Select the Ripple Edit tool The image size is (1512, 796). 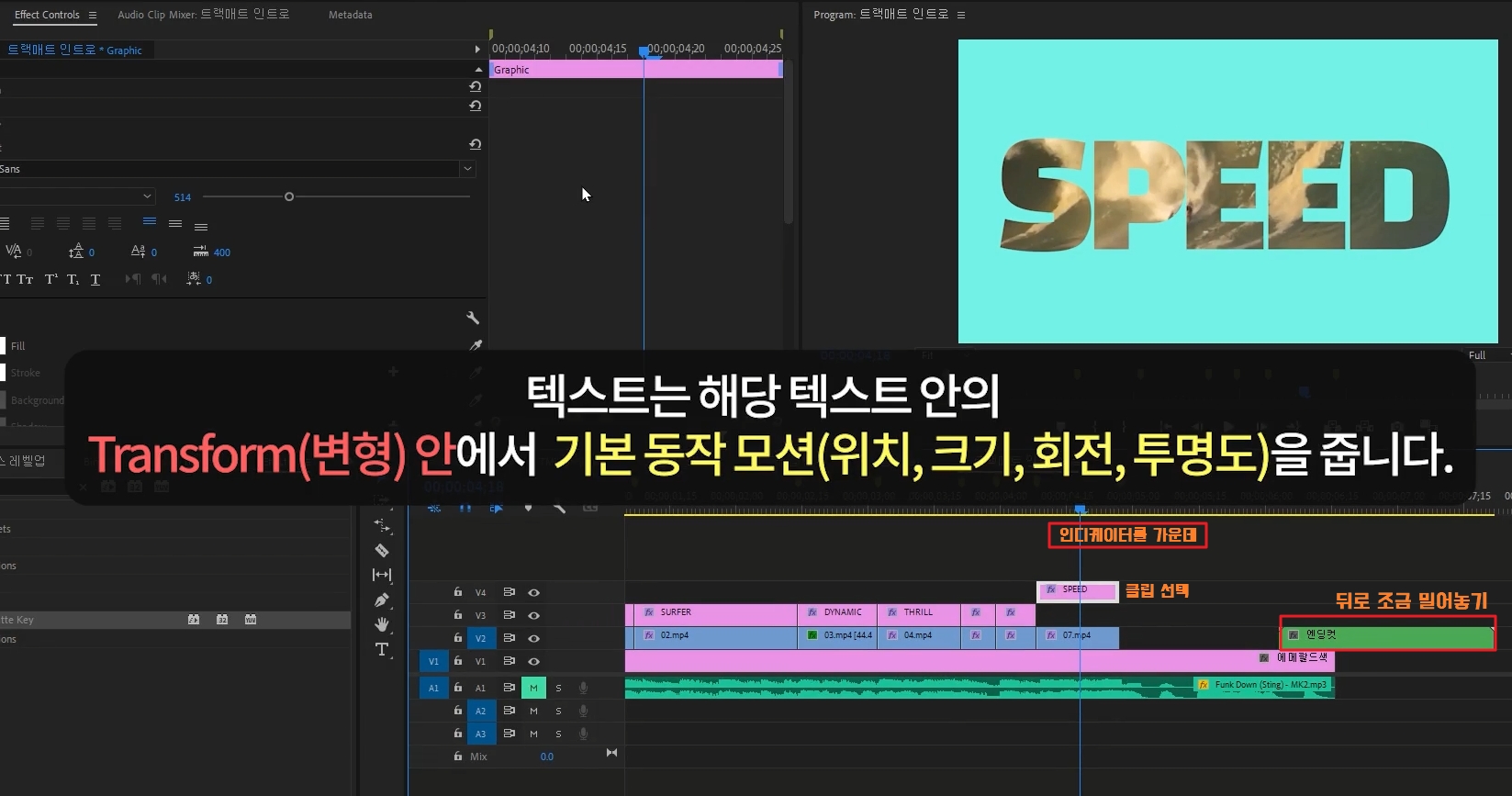pos(382,525)
